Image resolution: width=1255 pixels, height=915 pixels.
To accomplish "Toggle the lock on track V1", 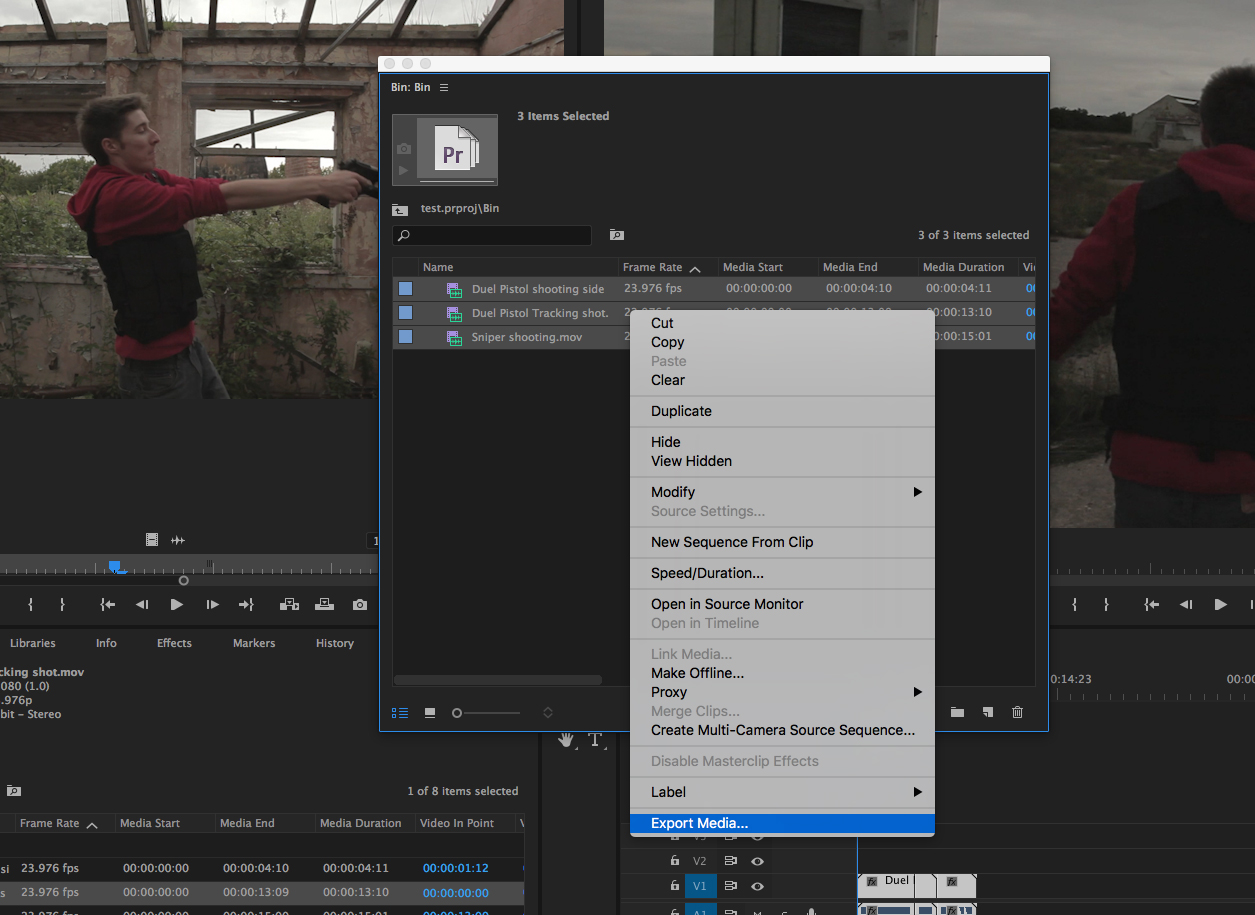I will pyautogui.click(x=675, y=886).
